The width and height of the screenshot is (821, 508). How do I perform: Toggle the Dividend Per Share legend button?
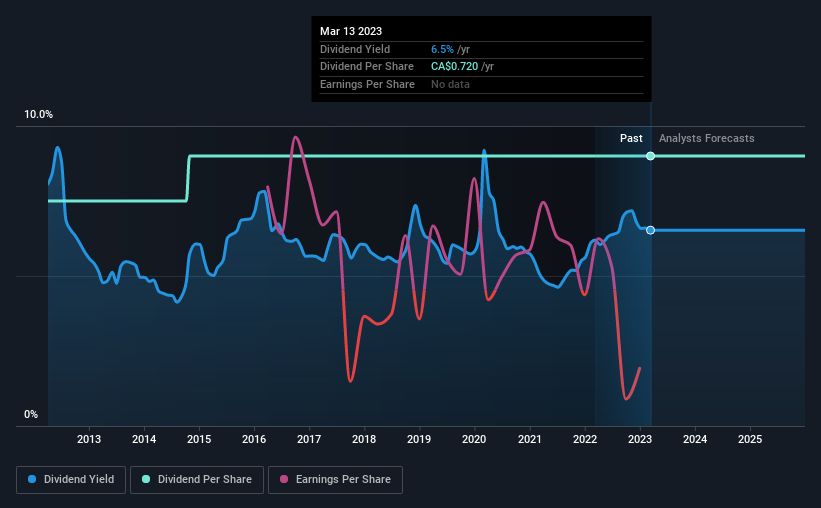click(197, 480)
